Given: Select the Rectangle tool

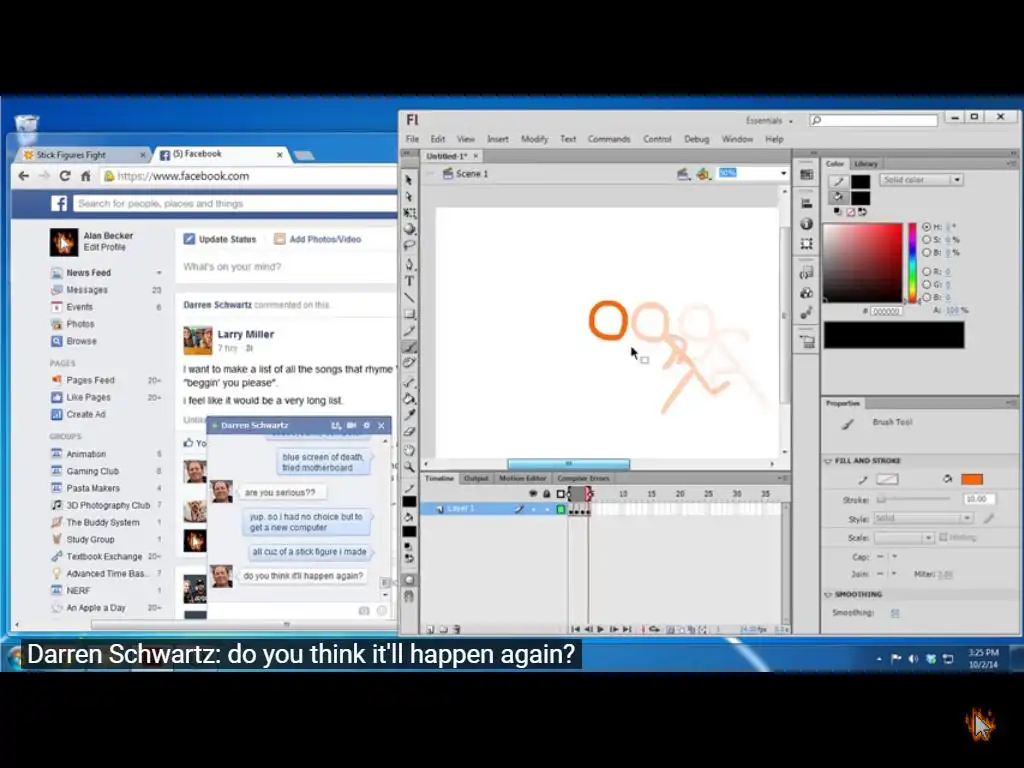Looking at the screenshot, I should point(409,314).
